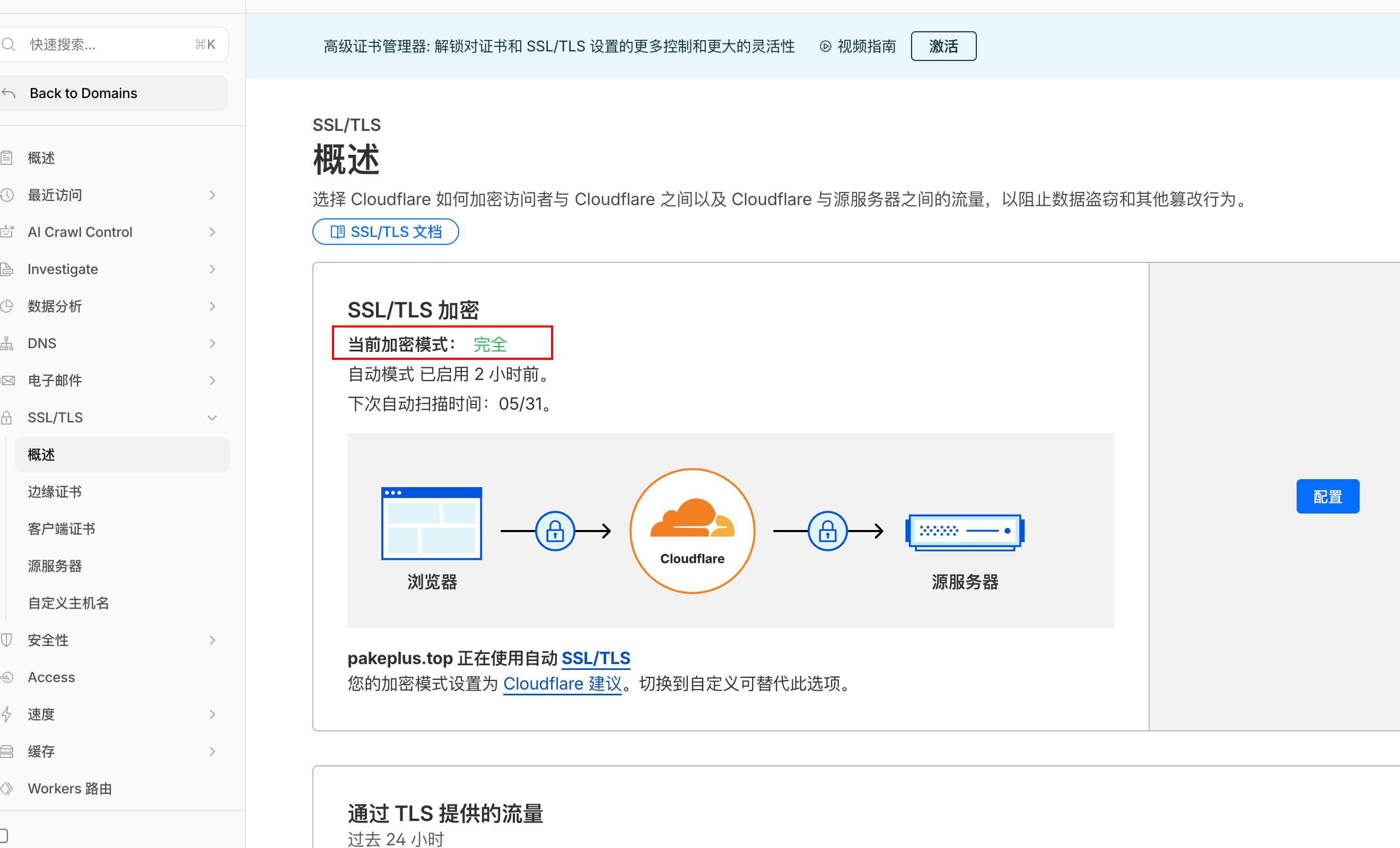Screen dimensions: 1400x848
Task: Focus the 快速搜索 input field
Action: click(x=113, y=45)
